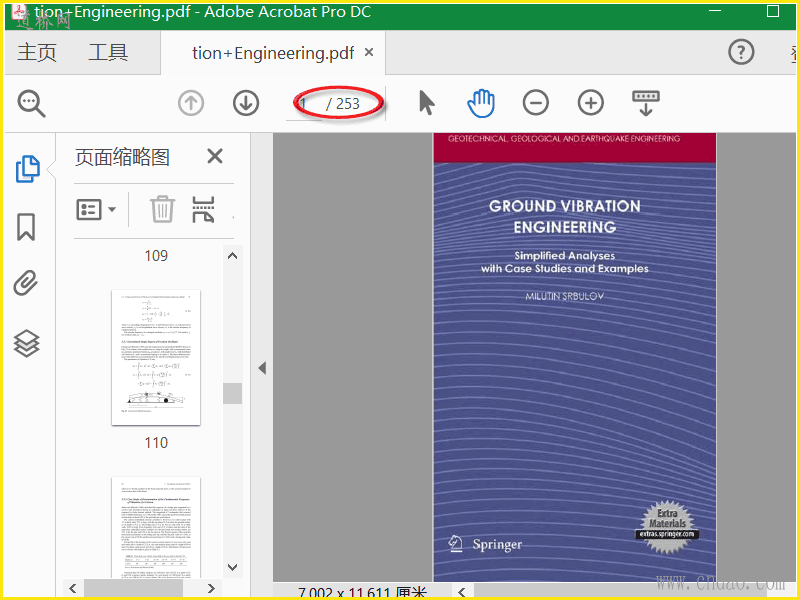Select the tion+Engineering.pdf document tab
Screen dimensions: 800x600
coord(273,53)
